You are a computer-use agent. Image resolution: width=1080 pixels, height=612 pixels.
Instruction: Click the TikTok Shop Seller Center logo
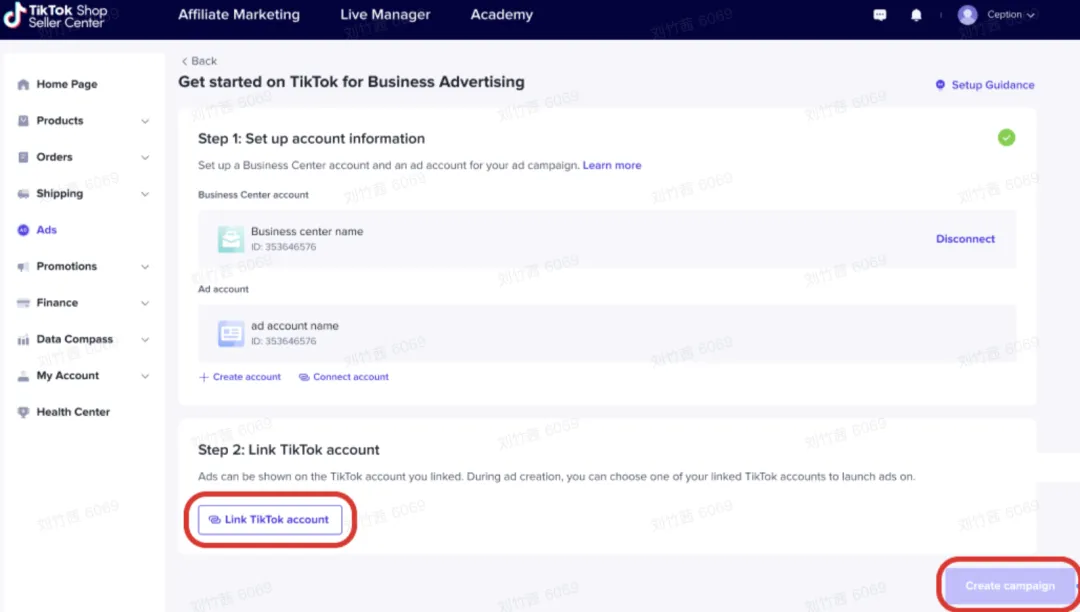[x=55, y=16]
